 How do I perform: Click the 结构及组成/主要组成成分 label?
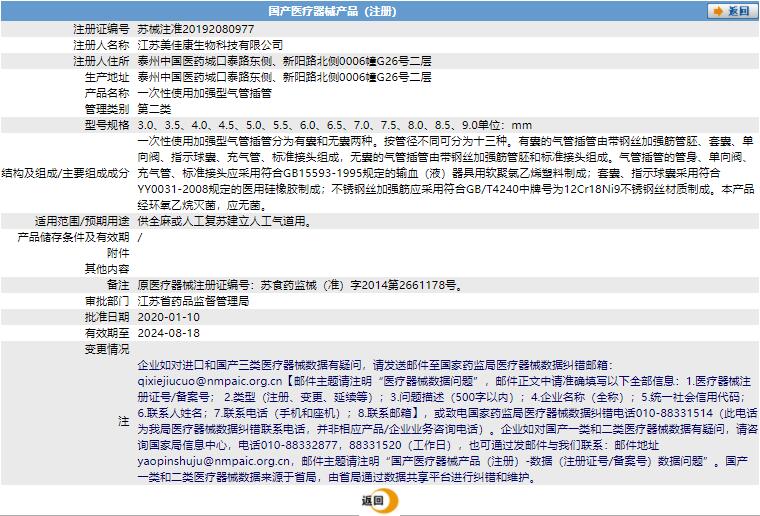pos(65,173)
